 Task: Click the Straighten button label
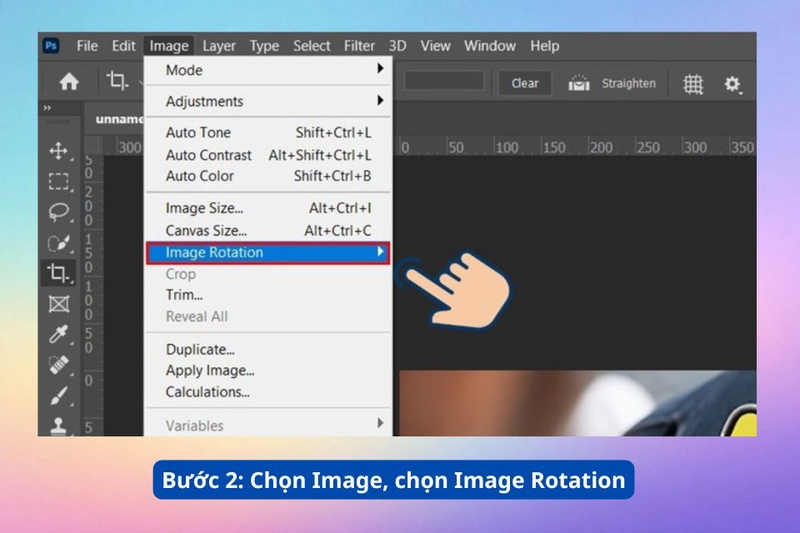[x=629, y=84]
